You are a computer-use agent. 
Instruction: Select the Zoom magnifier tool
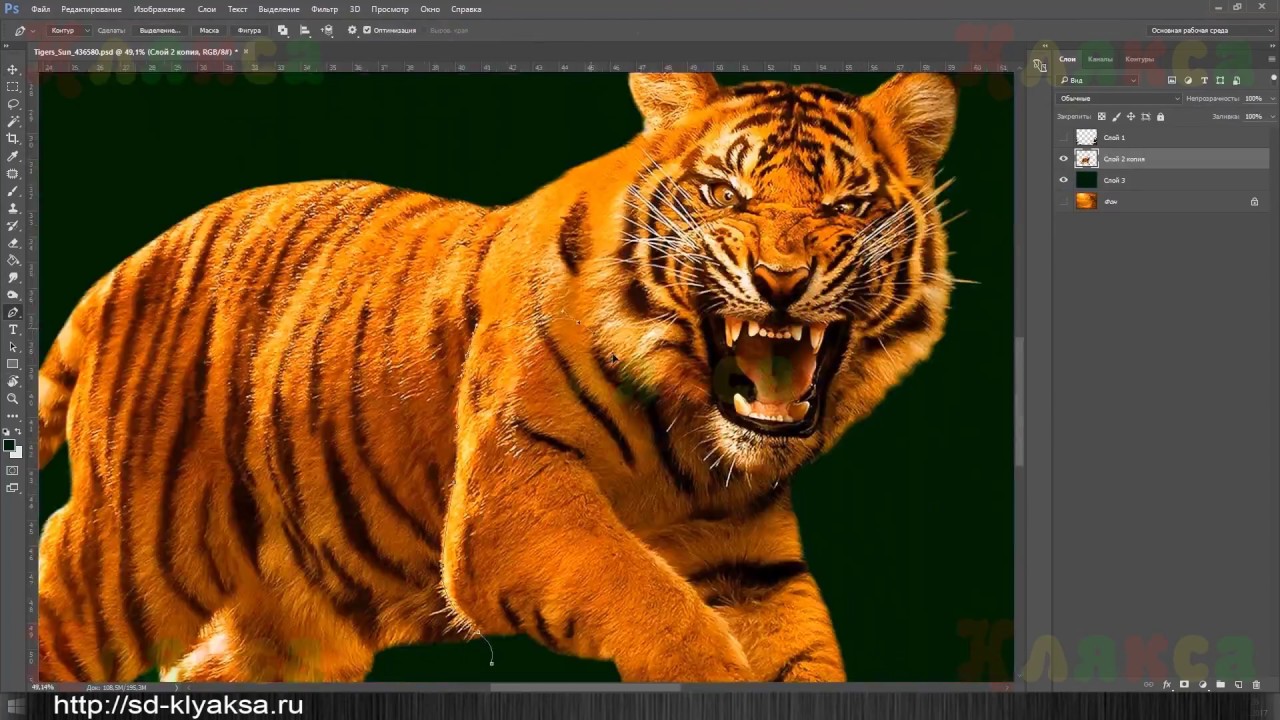13,399
